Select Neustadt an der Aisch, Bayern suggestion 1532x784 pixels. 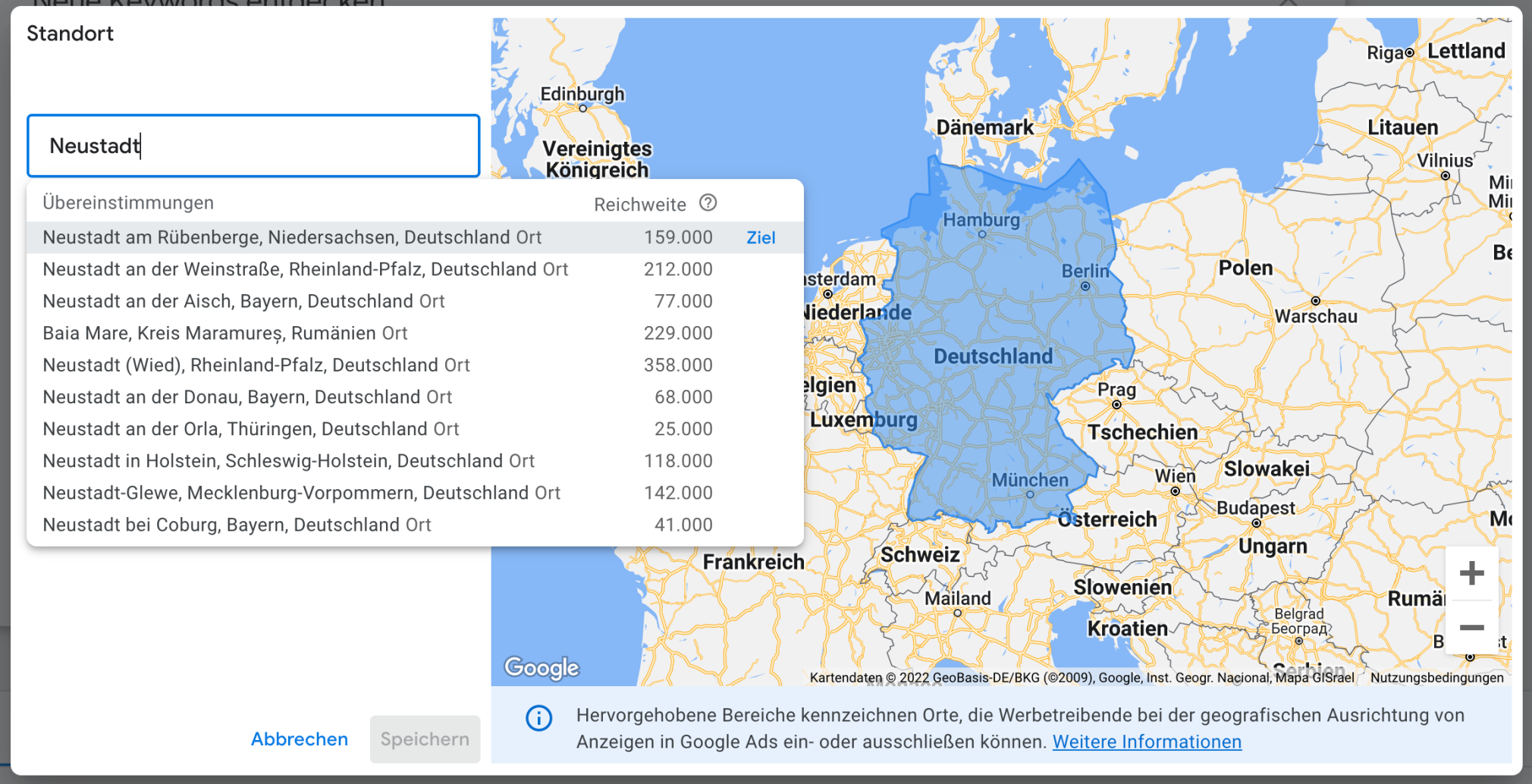415,301
